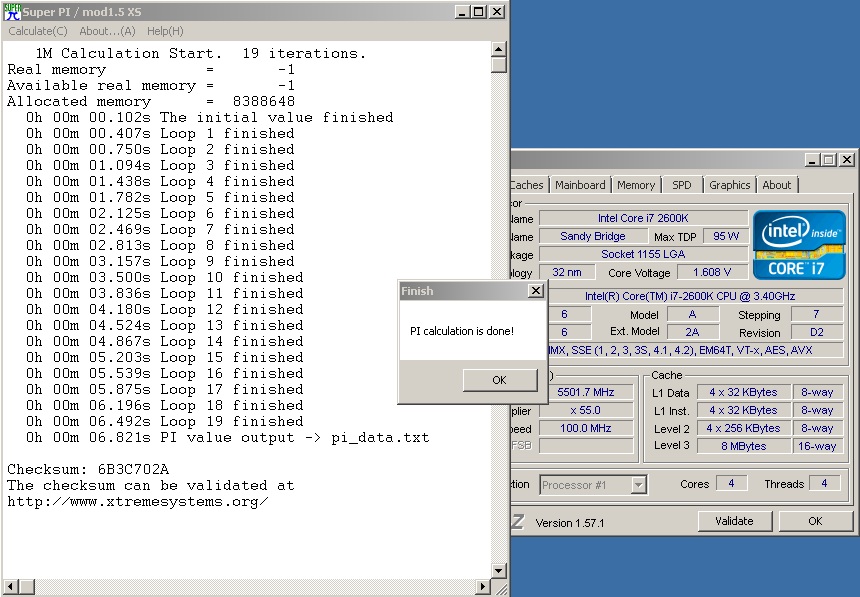Screen dimensions: 860x597
Task: Click the Allocated memory = 8388648 line
Action: tap(151, 102)
